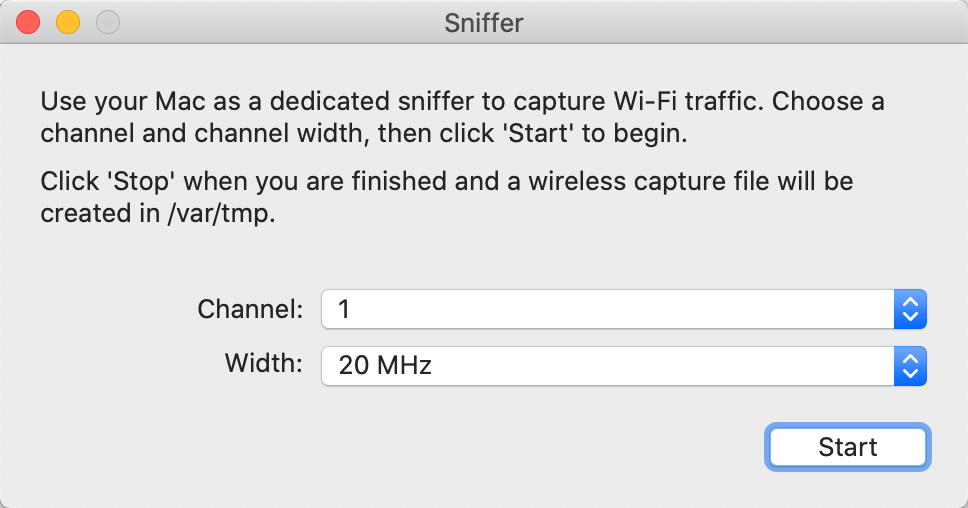Minimize the Sniffer window with the yellow button
This screenshot has height=508, width=968.
(67, 22)
